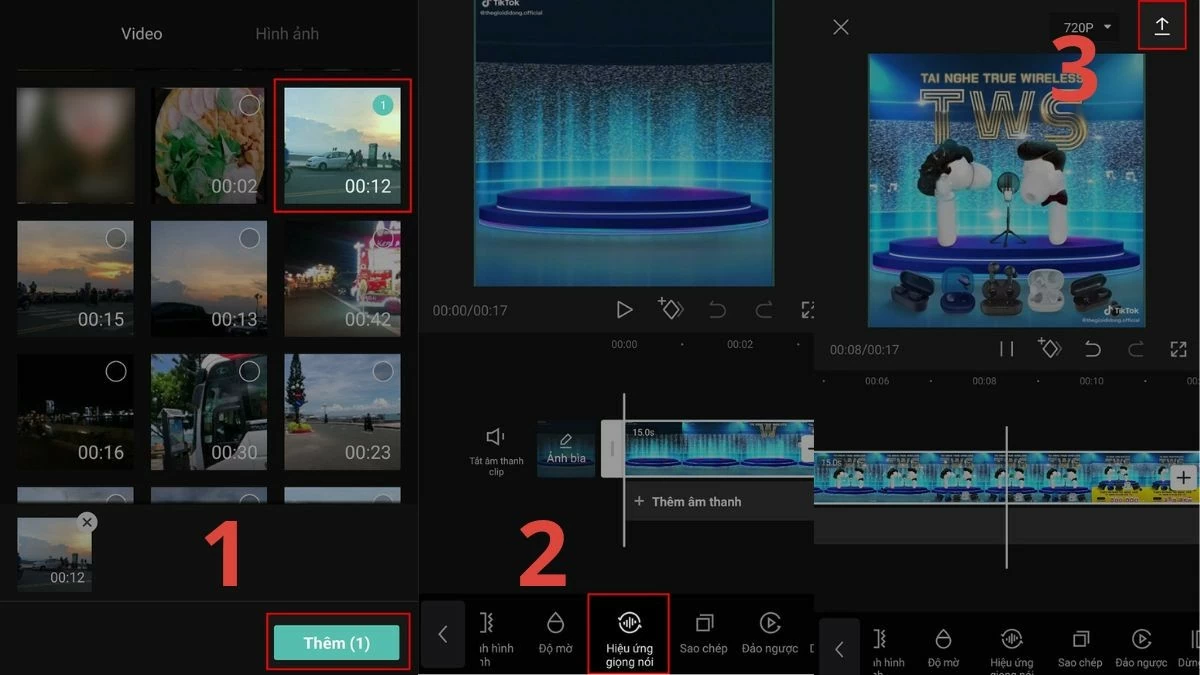
Task: Tap the export upload icon at top right
Action: [x=1160, y=26]
